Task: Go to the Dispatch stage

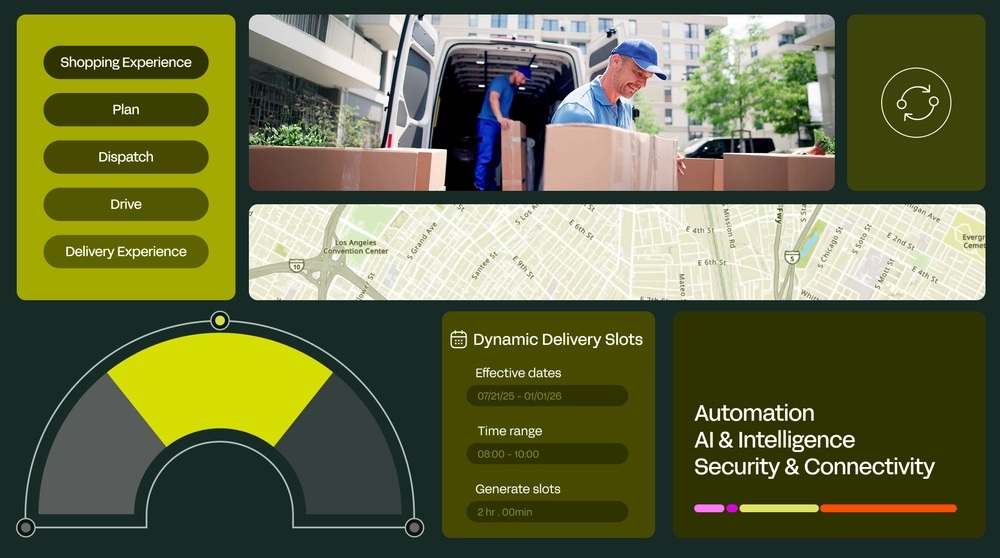Action: pos(126,157)
